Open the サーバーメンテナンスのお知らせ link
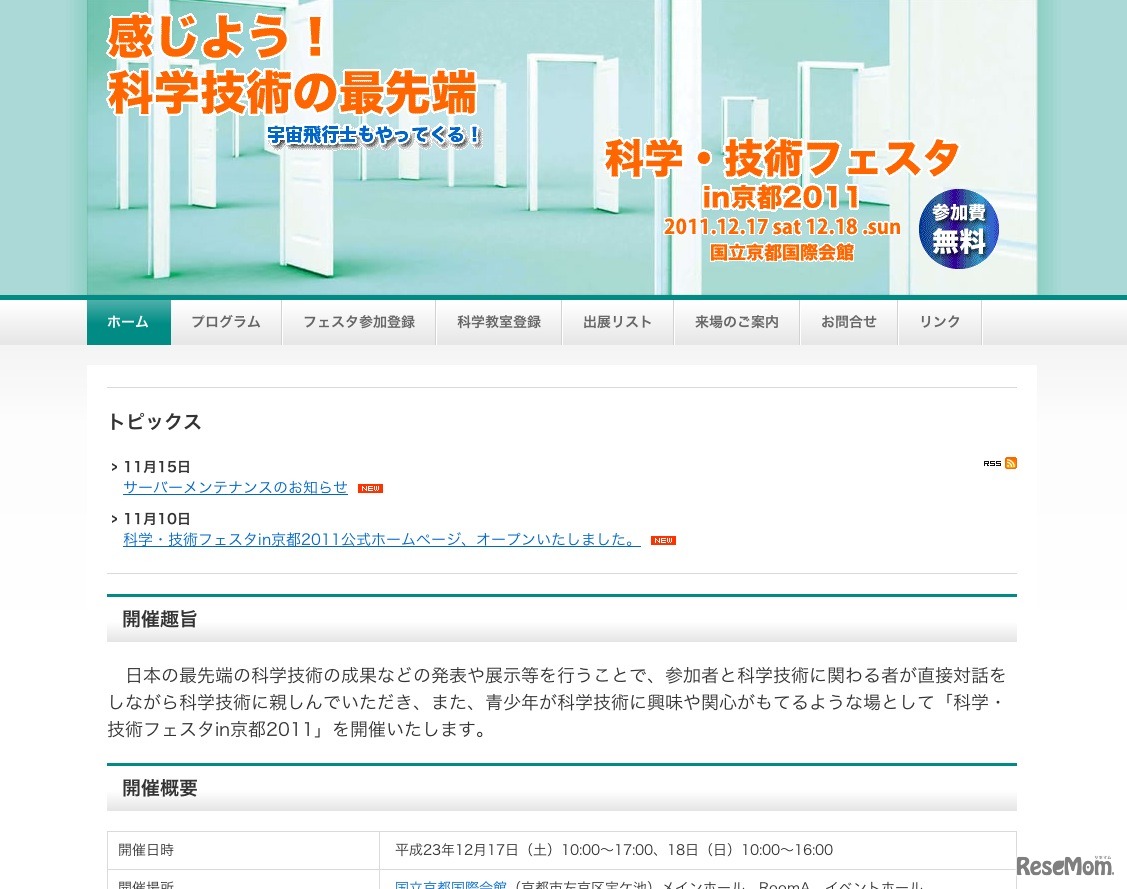 235,487
